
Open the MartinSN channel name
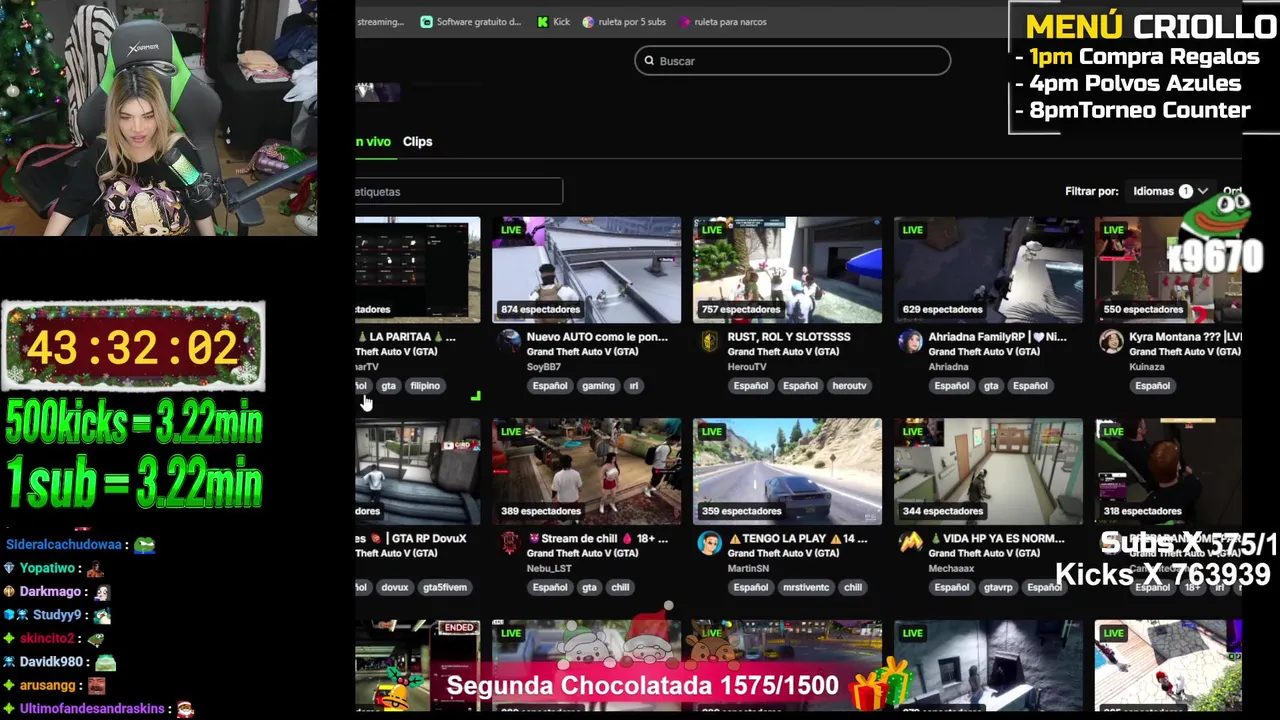pos(748,569)
